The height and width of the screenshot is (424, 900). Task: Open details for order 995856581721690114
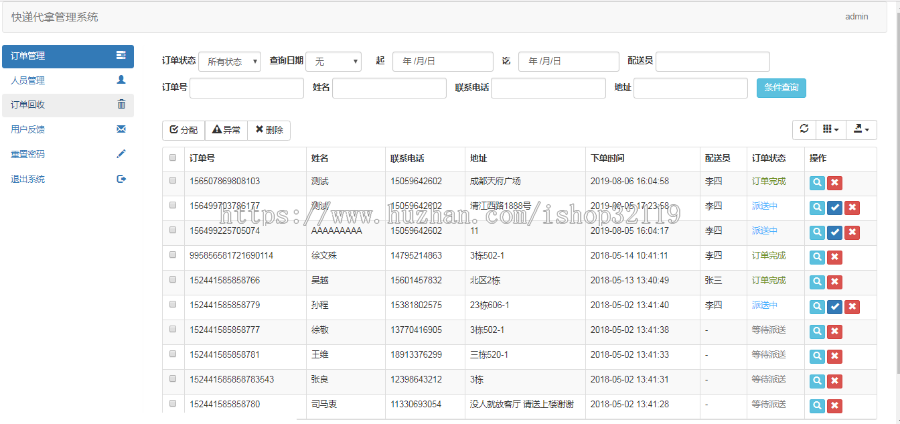tap(817, 257)
